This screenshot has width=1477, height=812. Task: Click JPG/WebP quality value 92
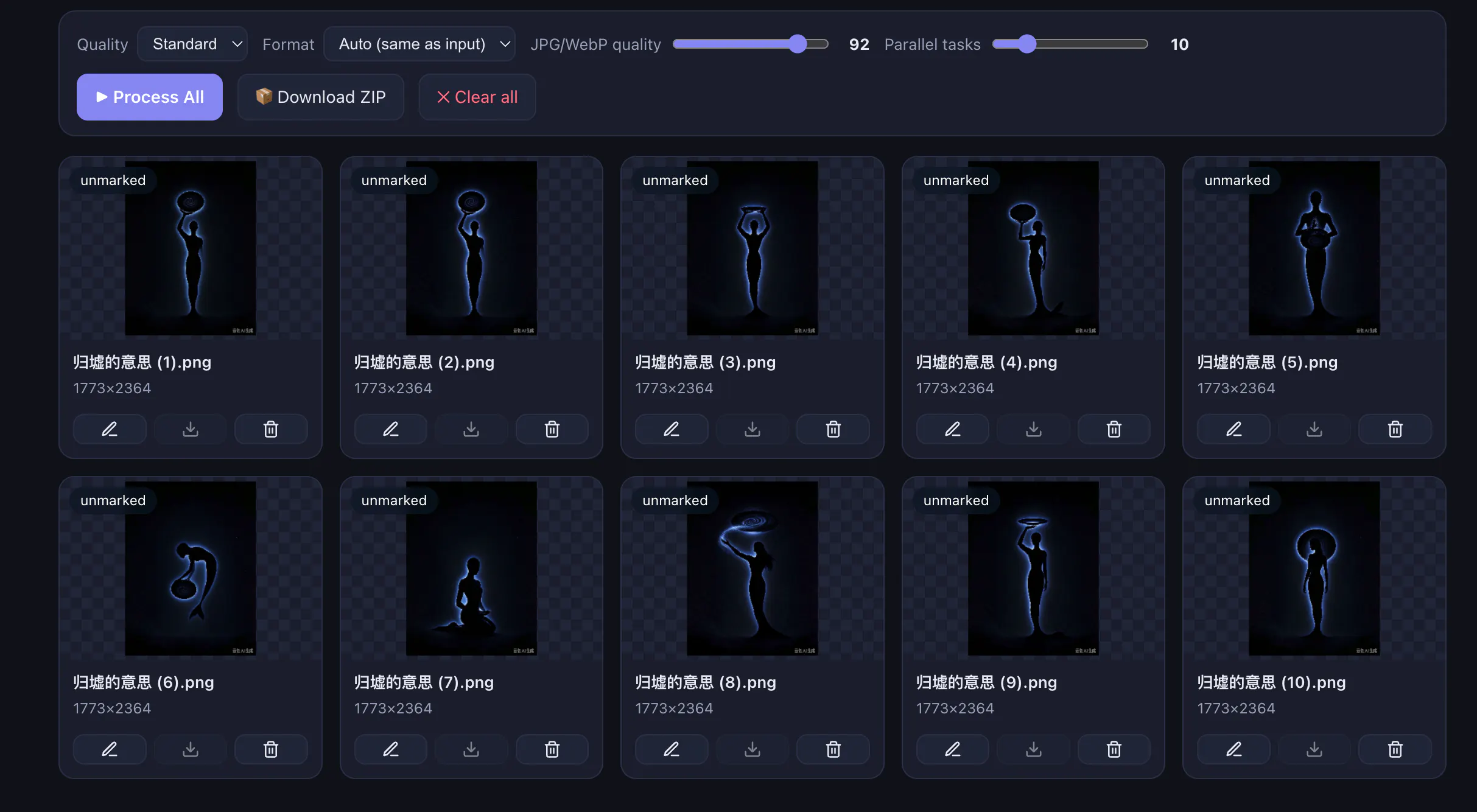859,44
